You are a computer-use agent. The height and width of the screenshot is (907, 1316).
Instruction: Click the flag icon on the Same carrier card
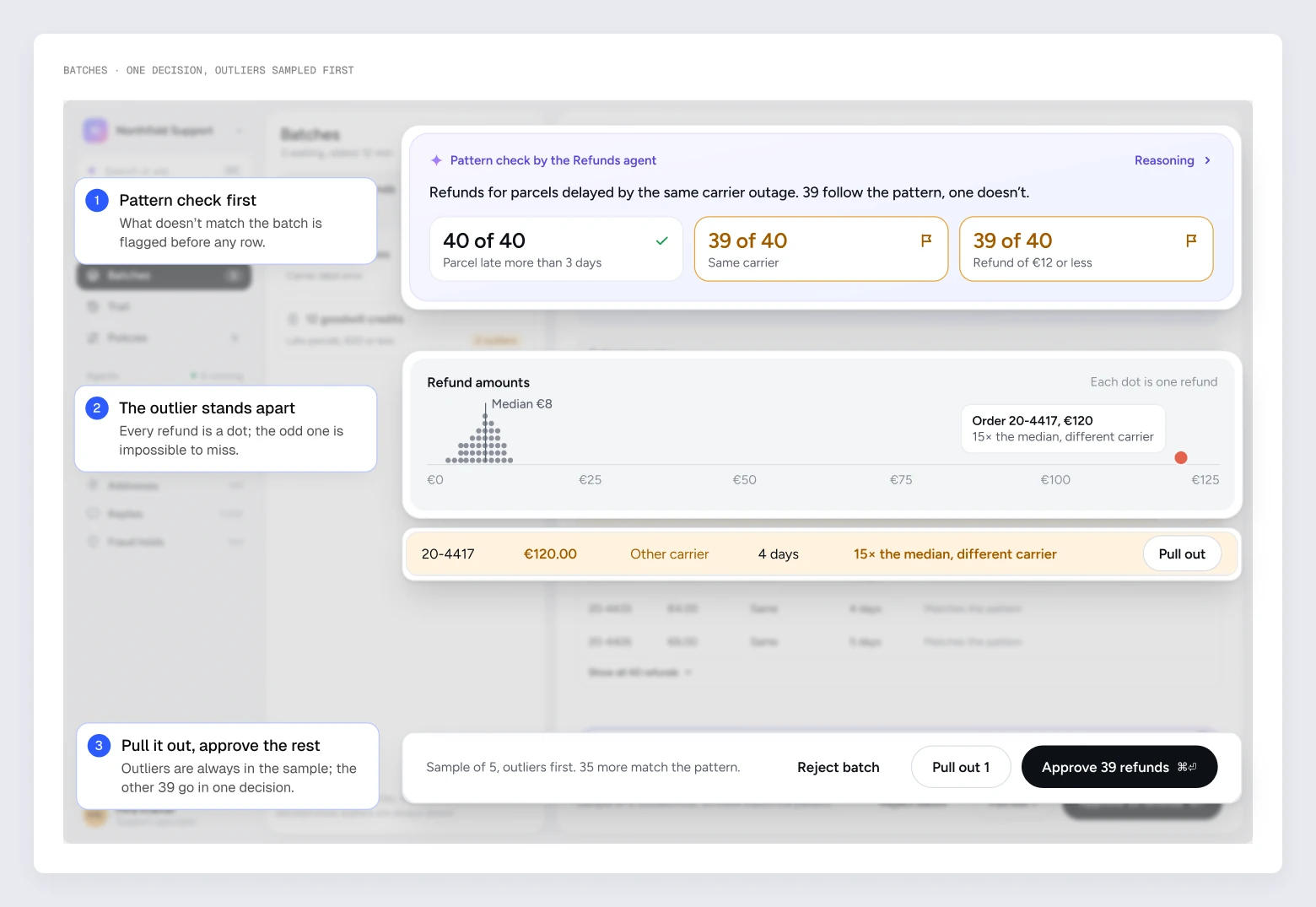(926, 241)
